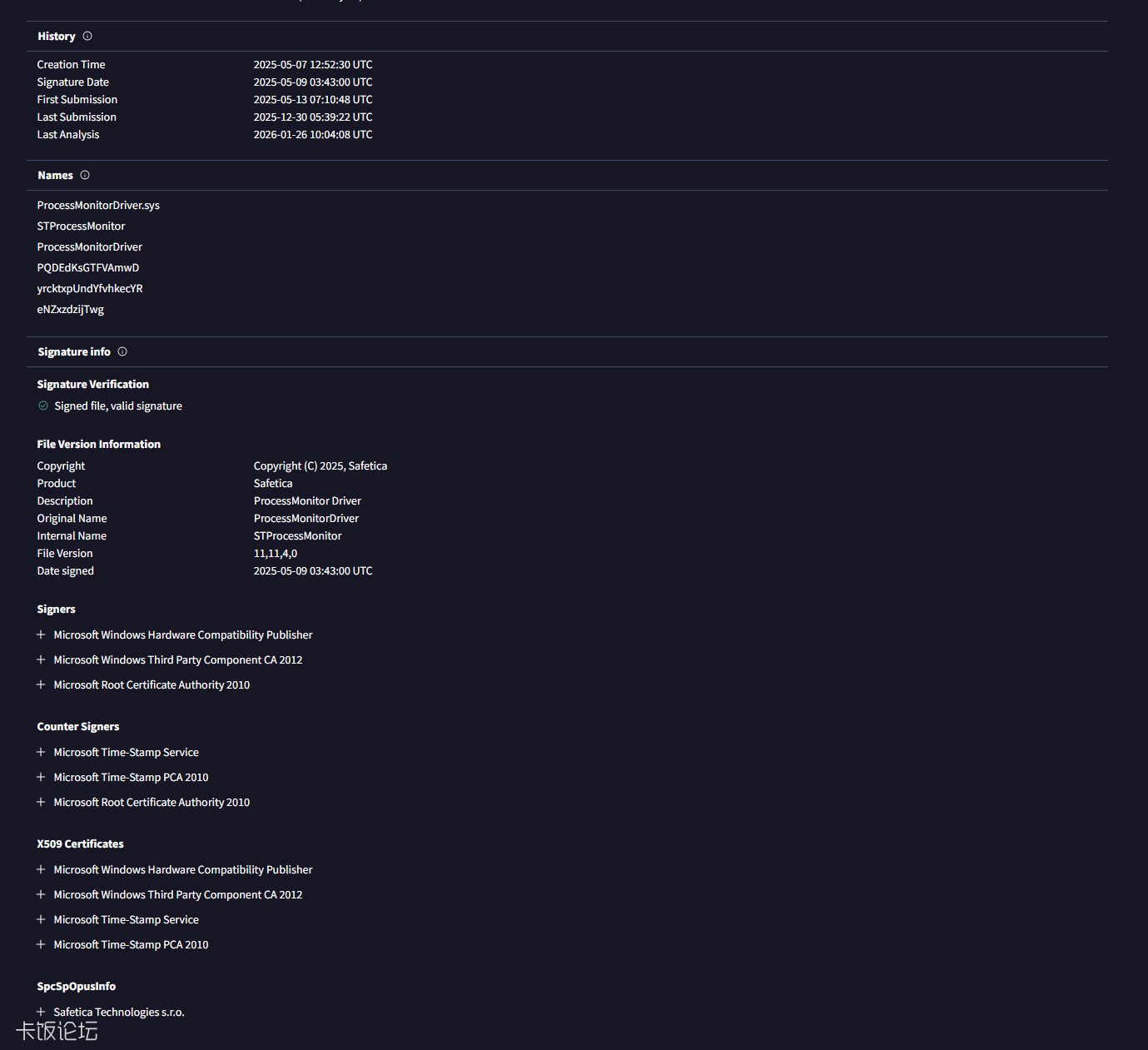
Task: Expand Third Party Component CA 2012 under Signers
Action: [x=41, y=660]
